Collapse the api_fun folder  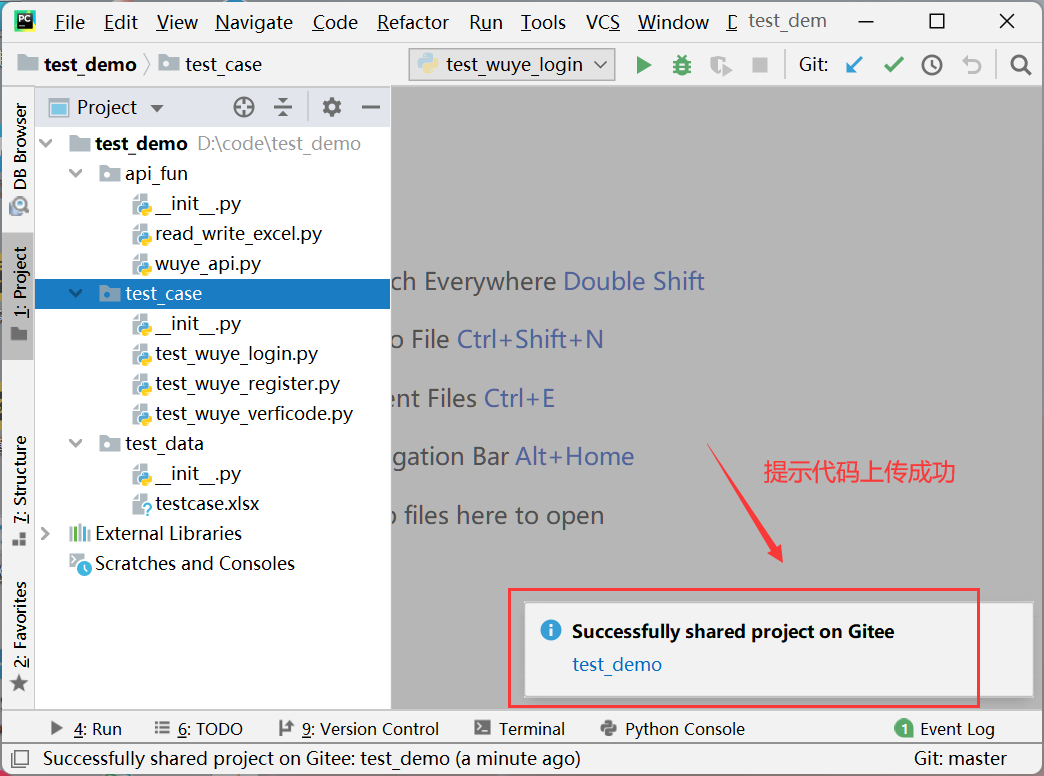pos(76,174)
